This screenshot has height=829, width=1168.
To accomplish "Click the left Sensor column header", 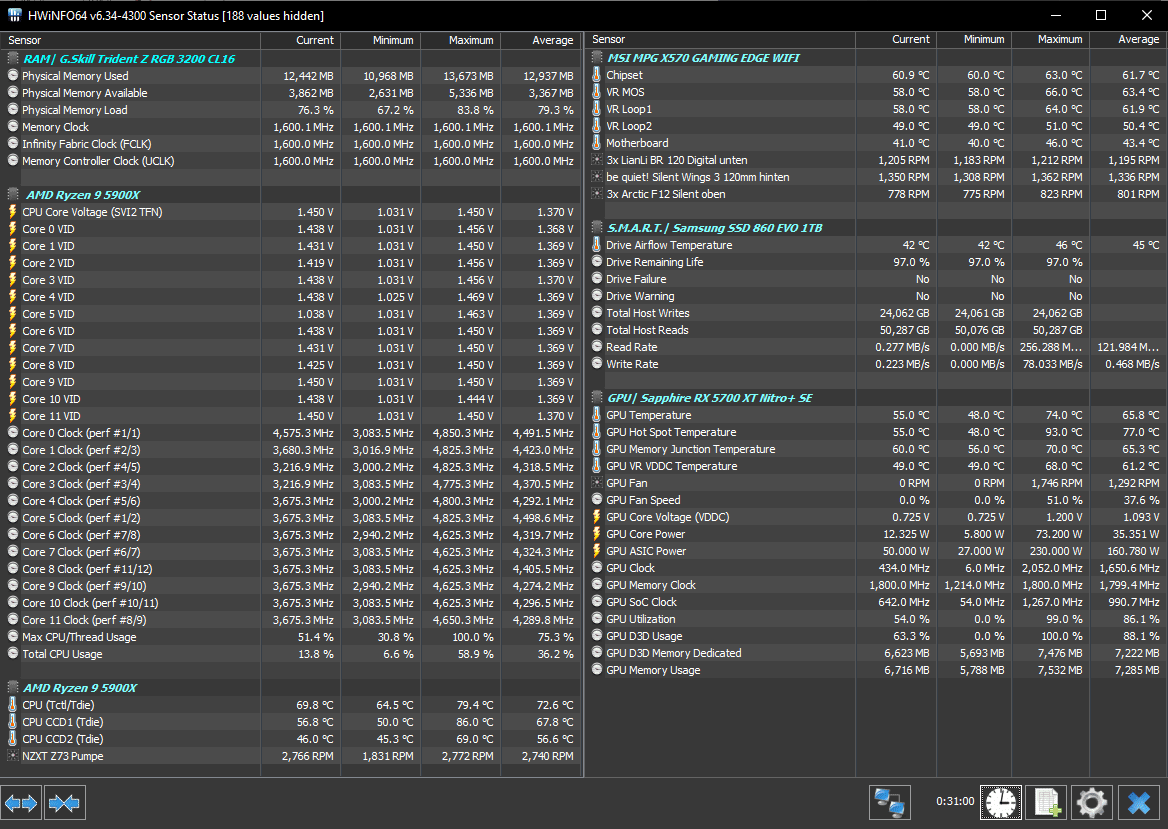I will [130, 40].
